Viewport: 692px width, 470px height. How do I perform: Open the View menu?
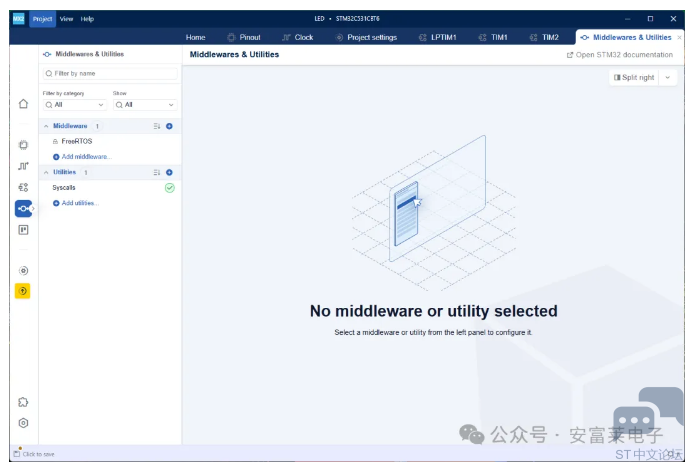(66, 19)
